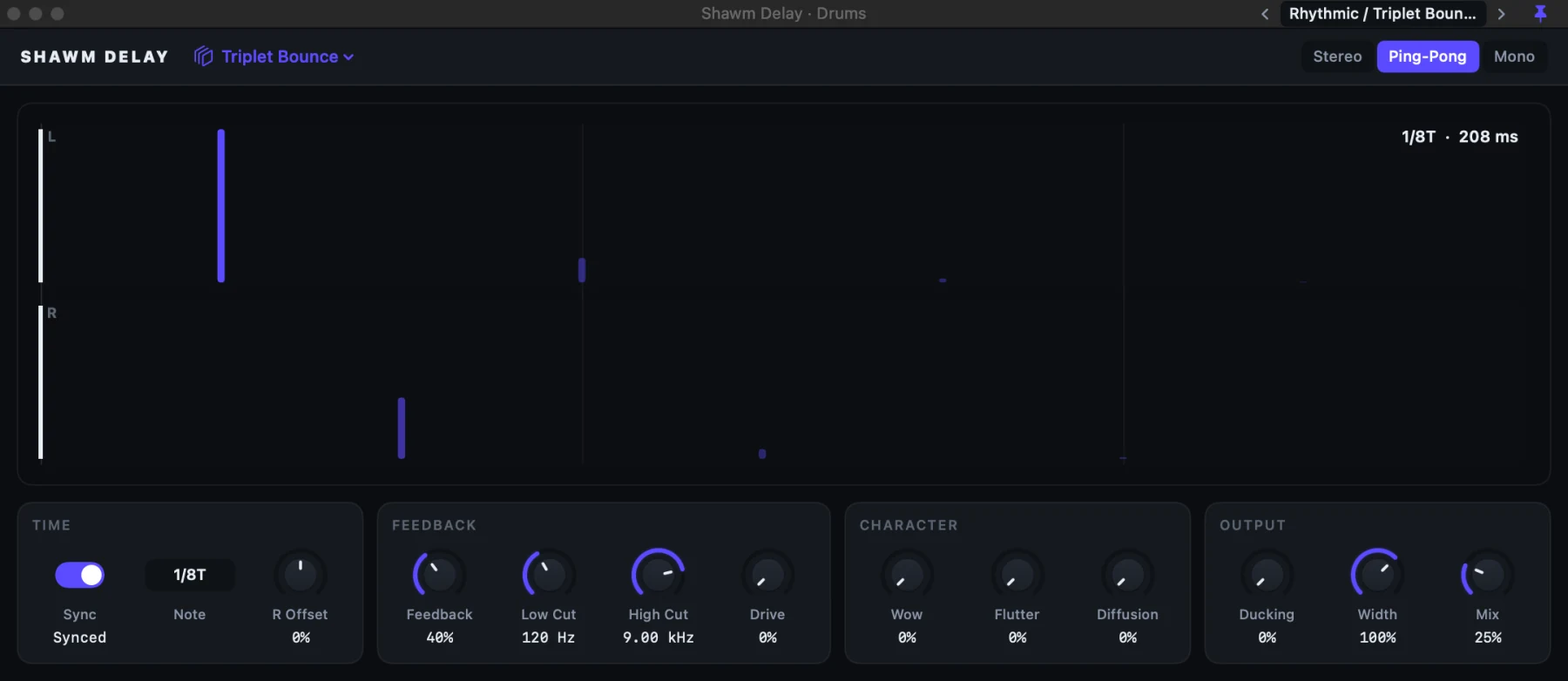This screenshot has width=1568, height=681.
Task: Click the R channel input level meter
Action: coord(40,381)
